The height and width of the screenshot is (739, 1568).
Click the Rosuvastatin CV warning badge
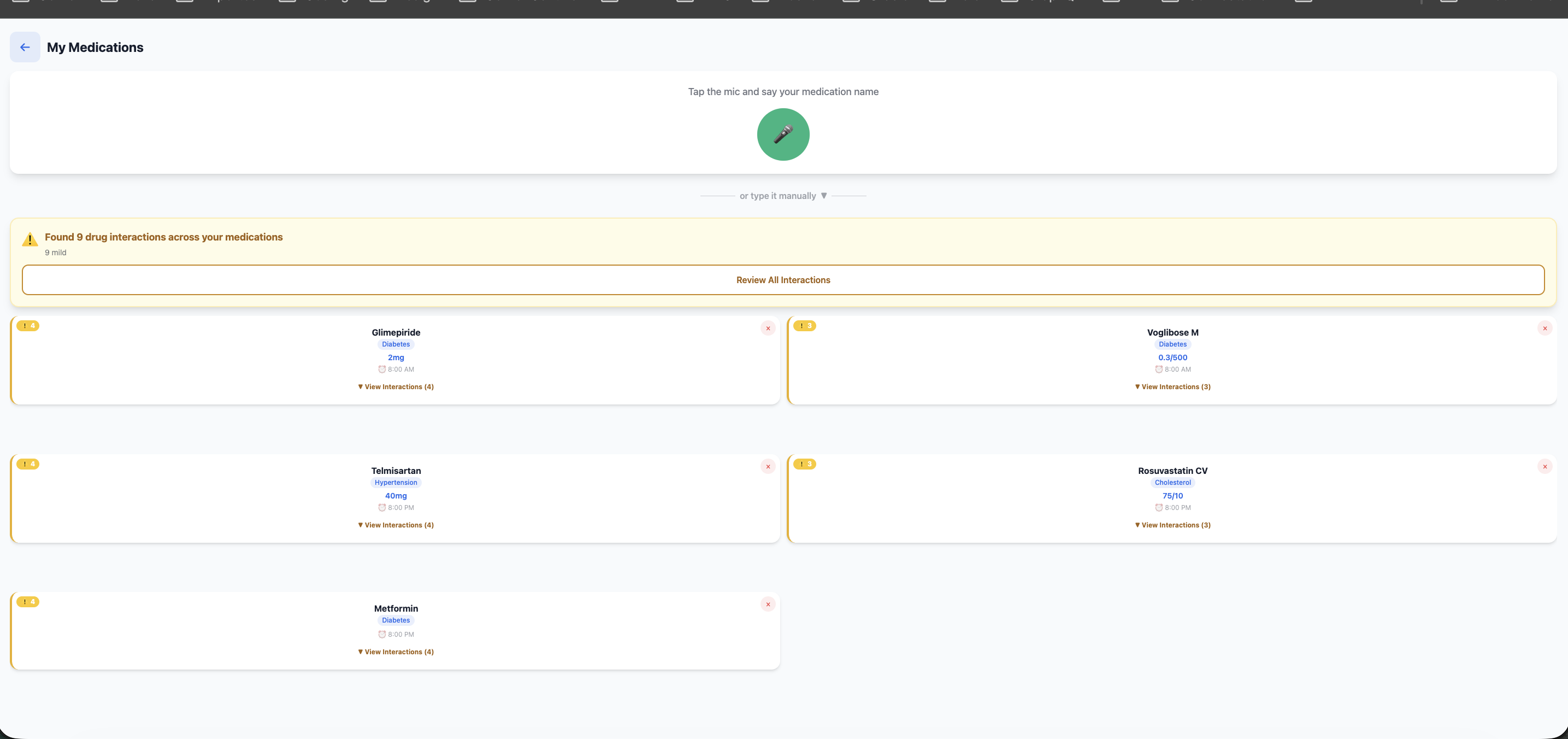pos(805,464)
